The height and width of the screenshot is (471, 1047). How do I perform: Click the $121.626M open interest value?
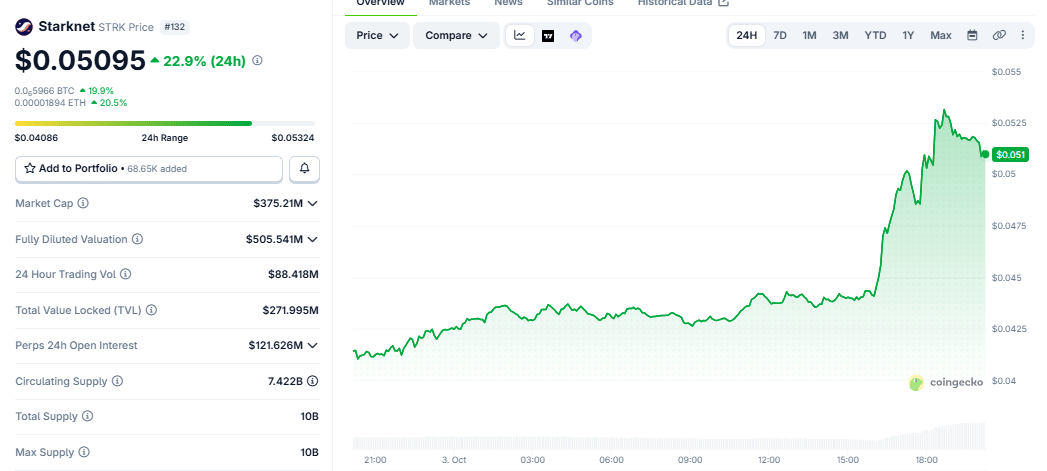276,345
